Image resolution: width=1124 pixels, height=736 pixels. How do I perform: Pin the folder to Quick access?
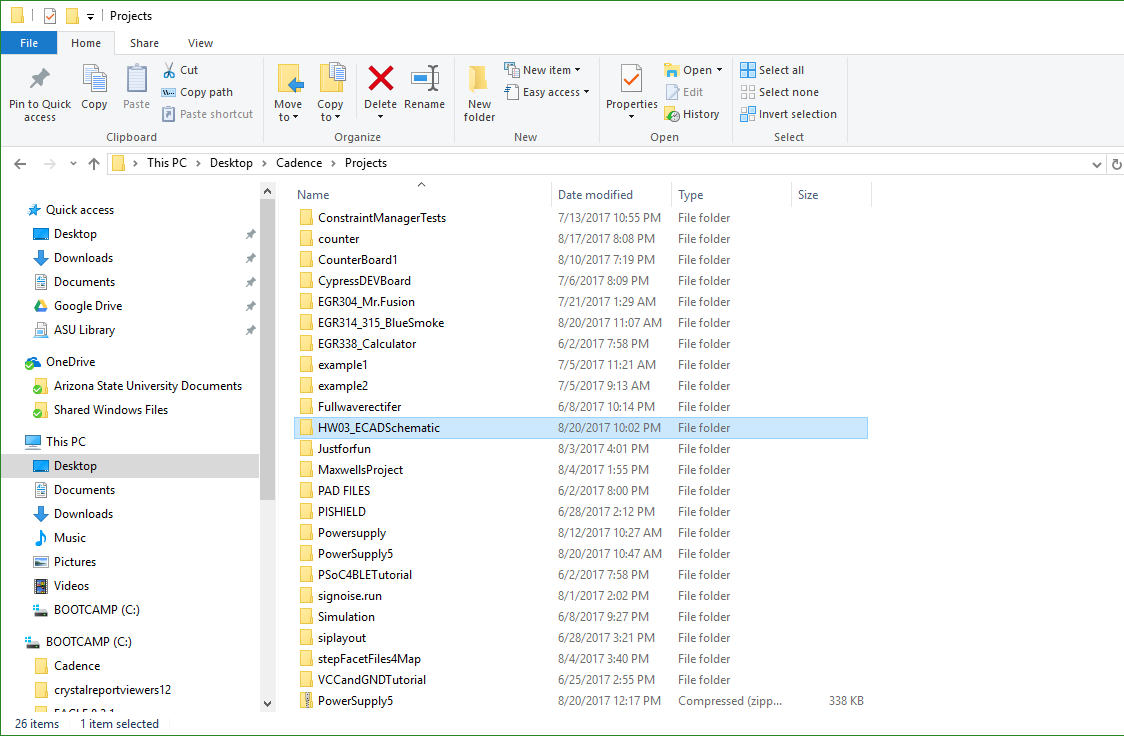[x=39, y=93]
